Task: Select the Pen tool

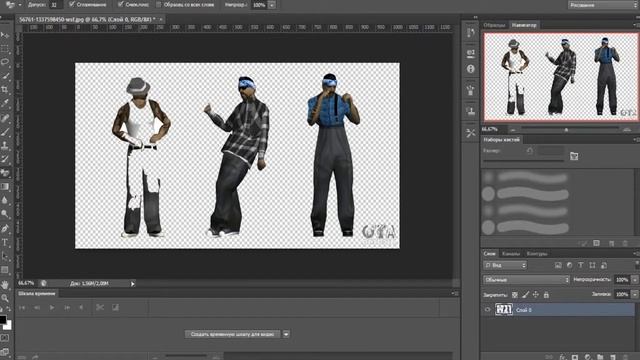Action: tap(5, 229)
